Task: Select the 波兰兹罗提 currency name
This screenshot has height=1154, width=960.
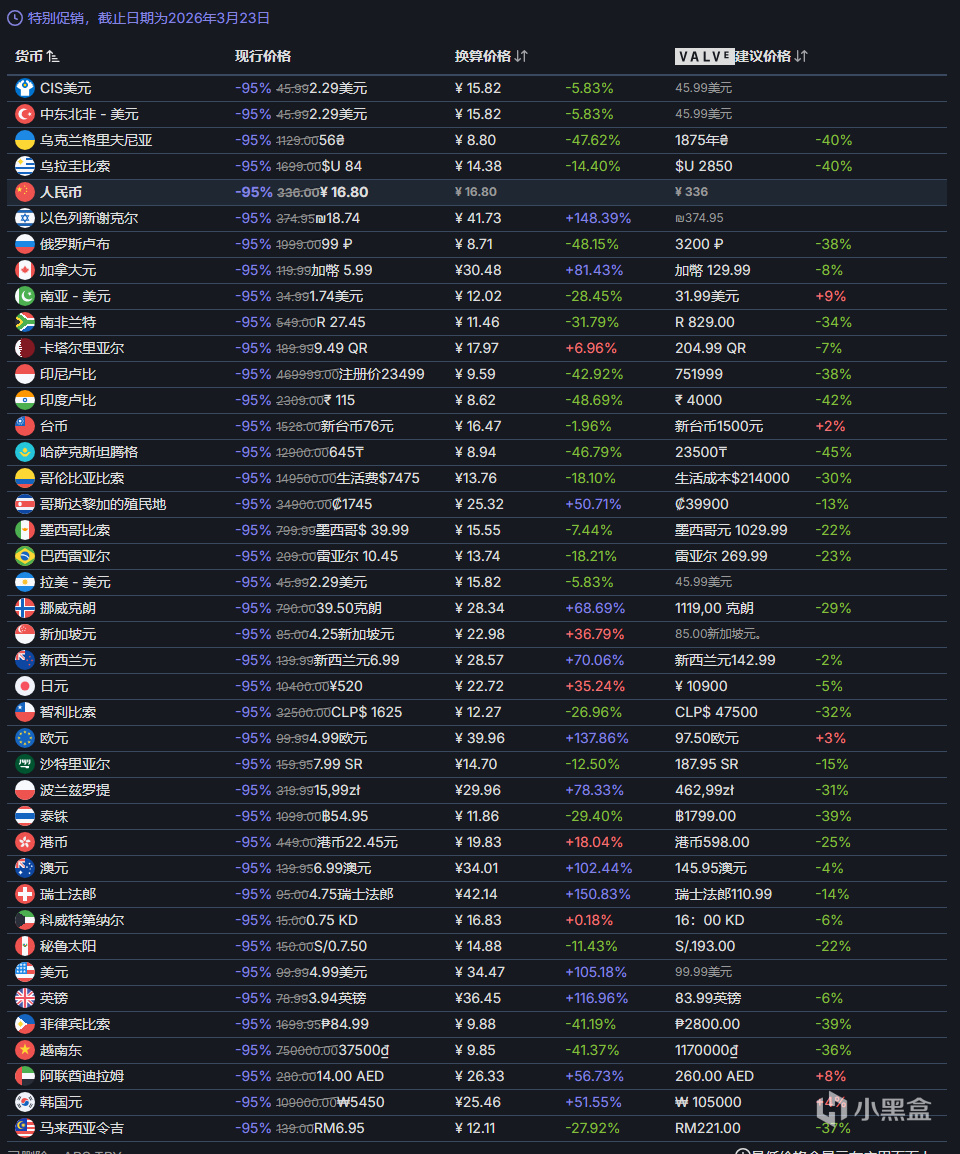Action: point(75,790)
